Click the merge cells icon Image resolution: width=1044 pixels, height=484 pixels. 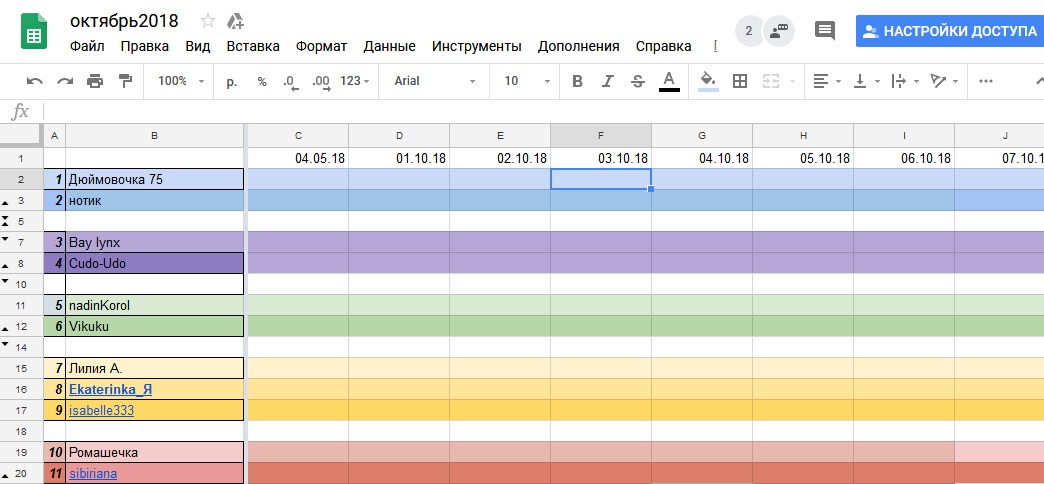coord(771,81)
